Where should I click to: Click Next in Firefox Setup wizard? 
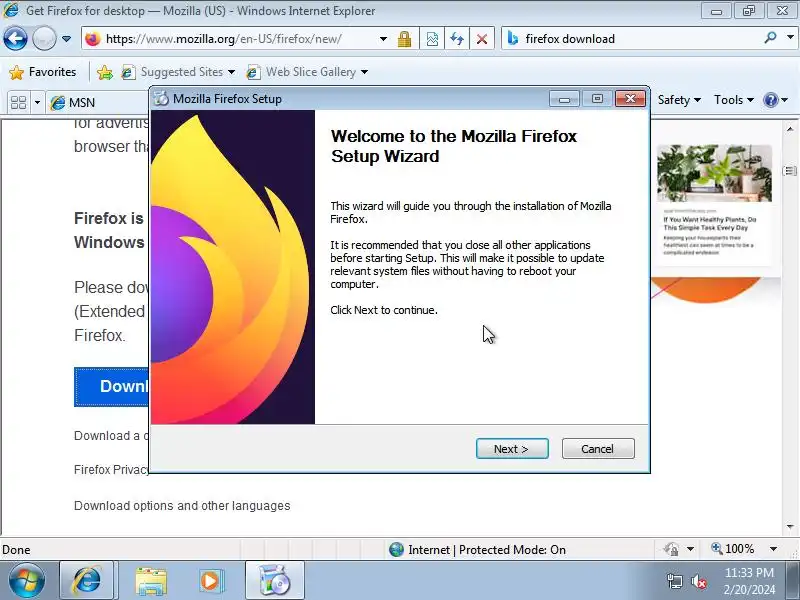(x=512, y=449)
